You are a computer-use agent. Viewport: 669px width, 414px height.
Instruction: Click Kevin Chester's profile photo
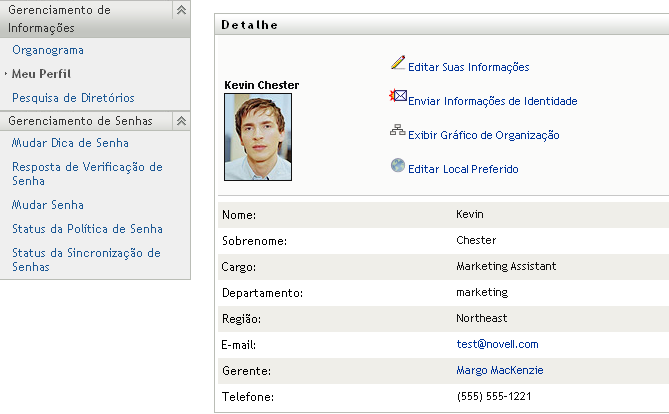tap(258, 137)
